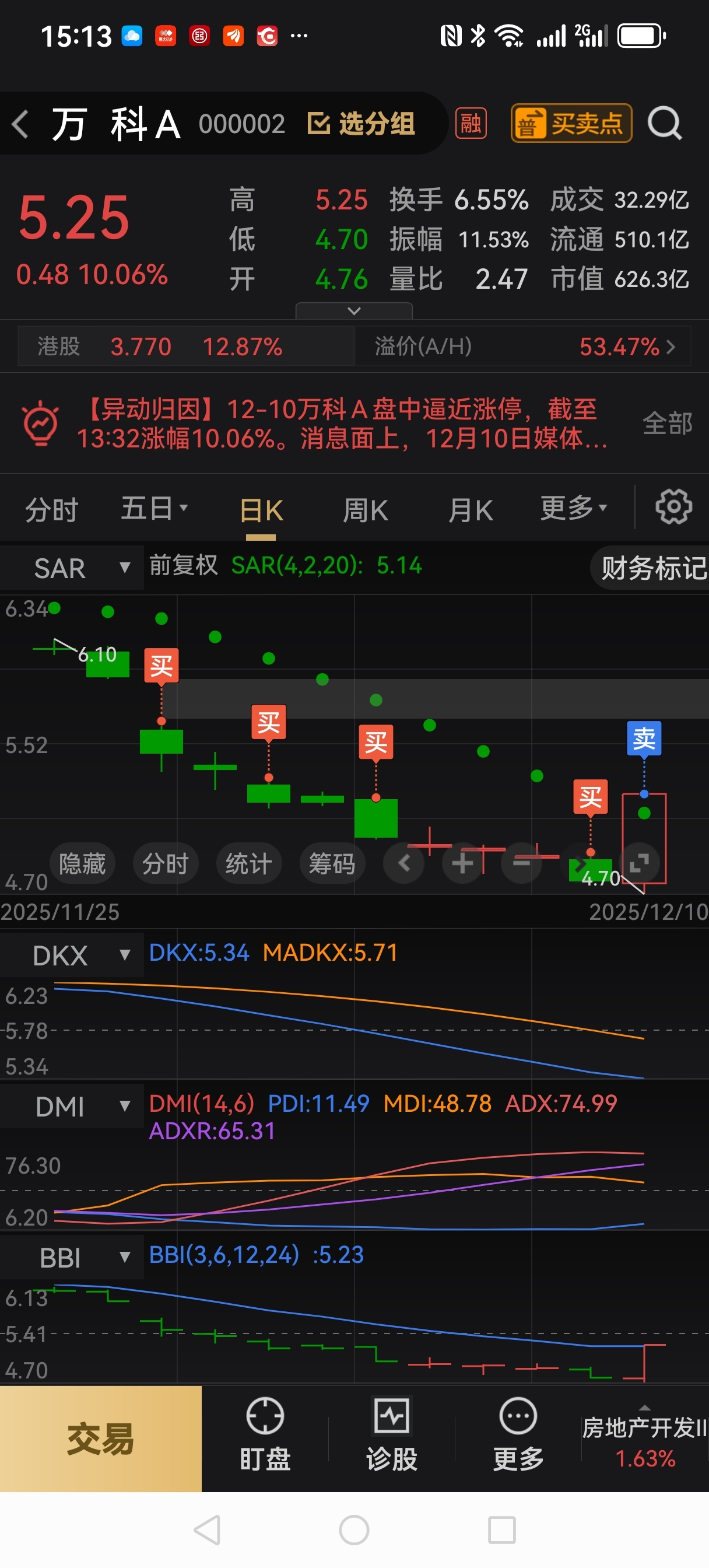Tap the 市值 626.3亿 market cap

[620, 279]
